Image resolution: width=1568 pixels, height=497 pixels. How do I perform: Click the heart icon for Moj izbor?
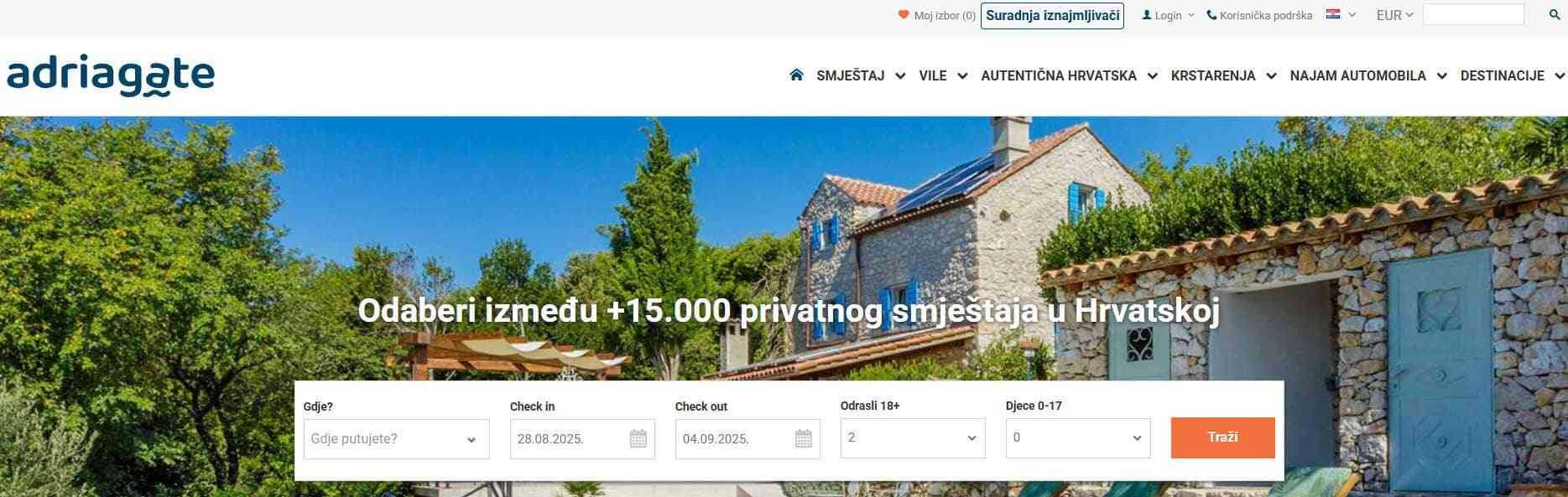[904, 15]
